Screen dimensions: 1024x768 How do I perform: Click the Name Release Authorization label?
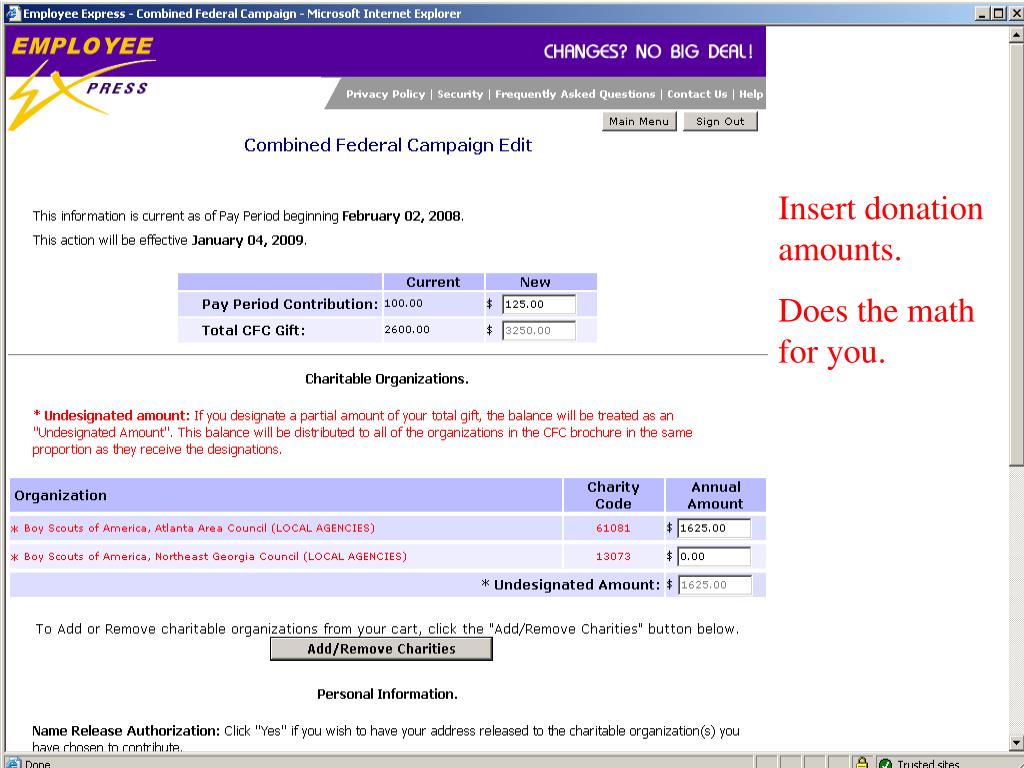coord(126,731)
